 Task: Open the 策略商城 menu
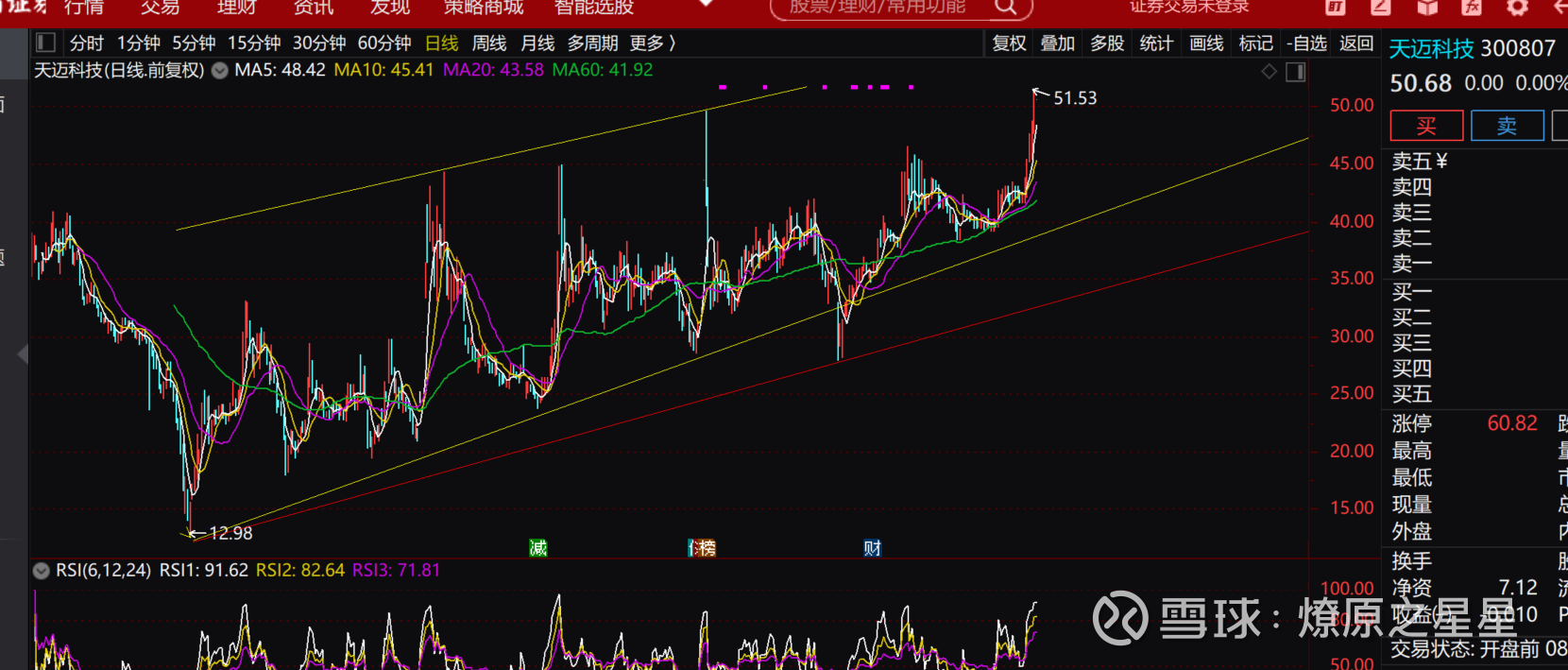click(484, 8)
